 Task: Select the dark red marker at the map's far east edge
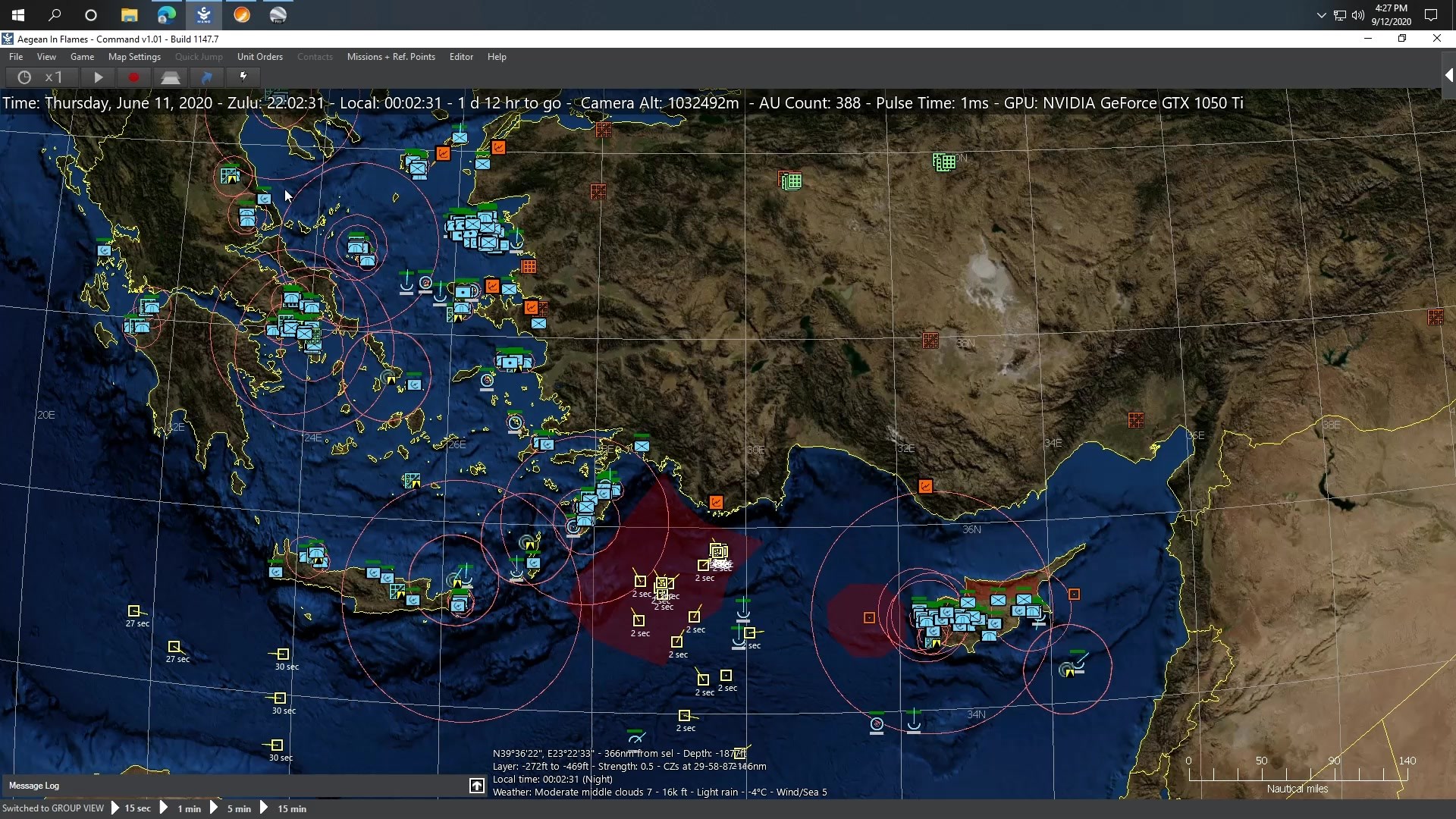1436,317
